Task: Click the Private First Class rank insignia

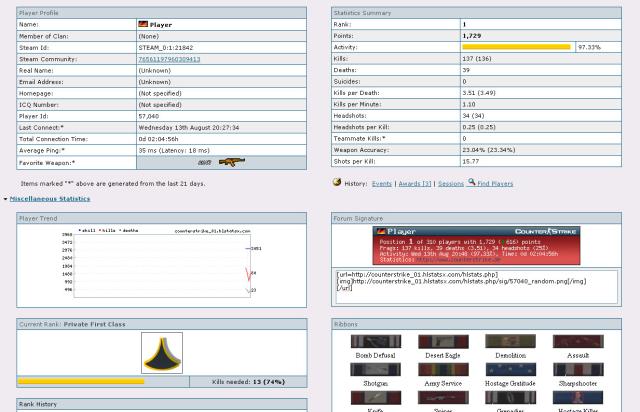Action: click(x=160, y=352)
